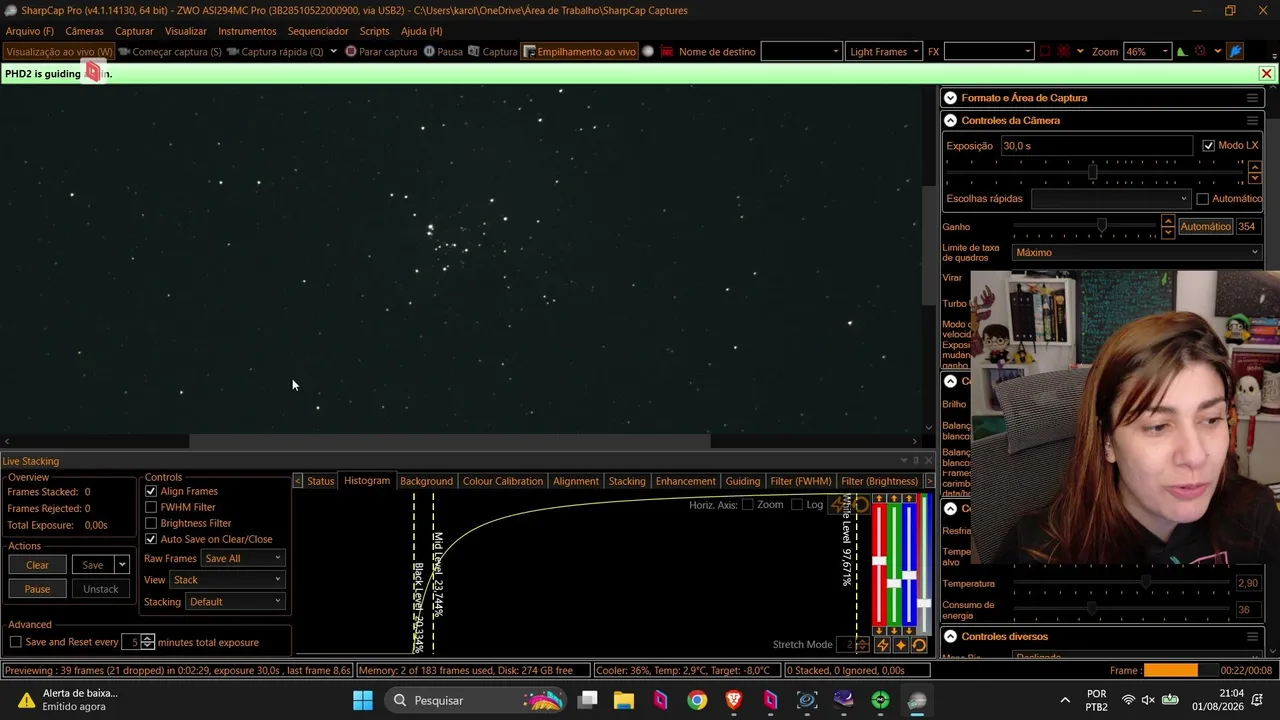Click the bottom reset colour sliders icon

coord(919,645)
